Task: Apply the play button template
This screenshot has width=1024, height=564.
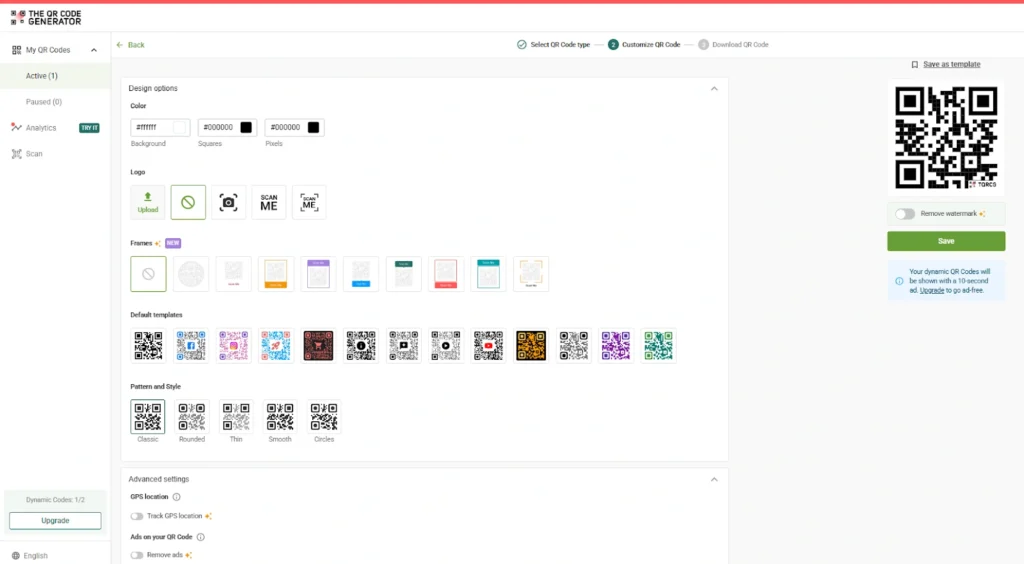Action: pyautogui.click(x=446, y=345)
